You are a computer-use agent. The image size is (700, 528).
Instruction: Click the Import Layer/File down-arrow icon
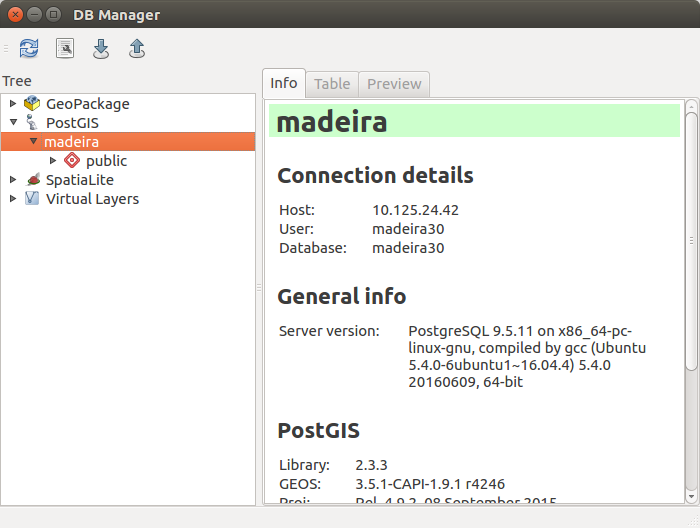click(101, 49)
